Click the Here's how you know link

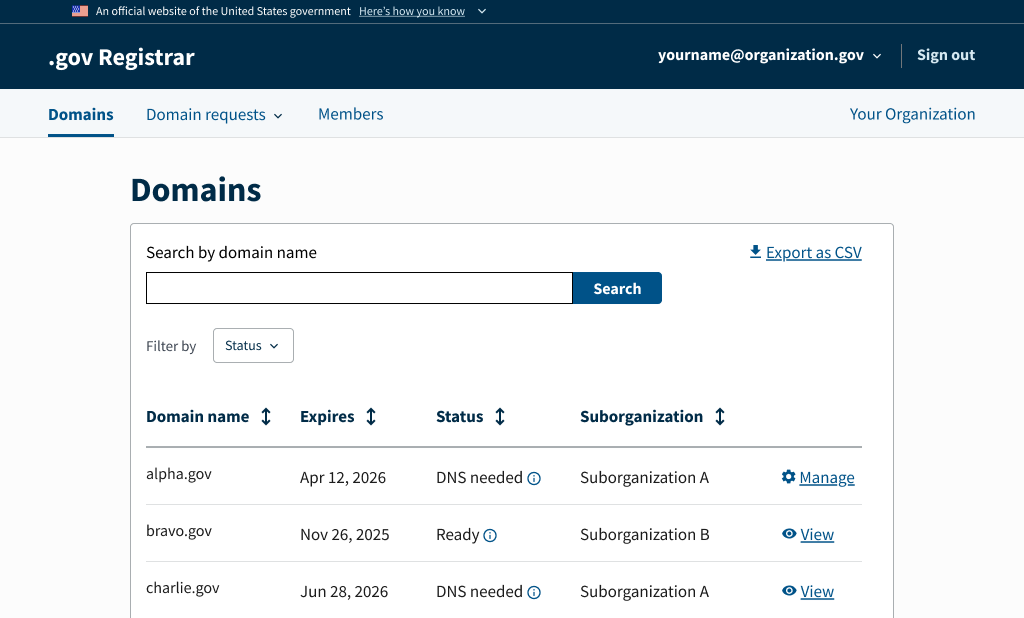(412, 11)
